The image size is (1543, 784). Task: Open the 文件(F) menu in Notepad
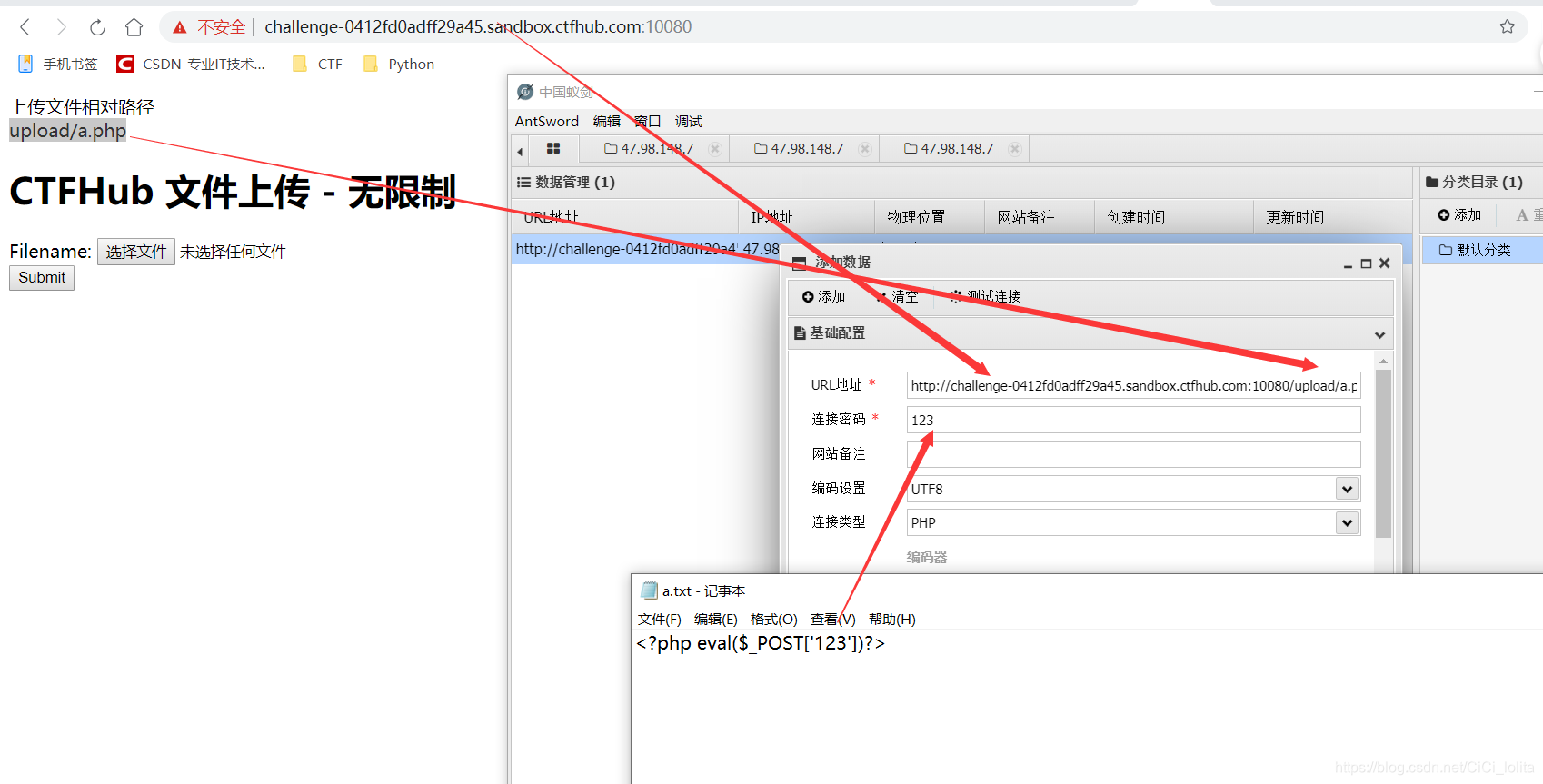[660, 620]
